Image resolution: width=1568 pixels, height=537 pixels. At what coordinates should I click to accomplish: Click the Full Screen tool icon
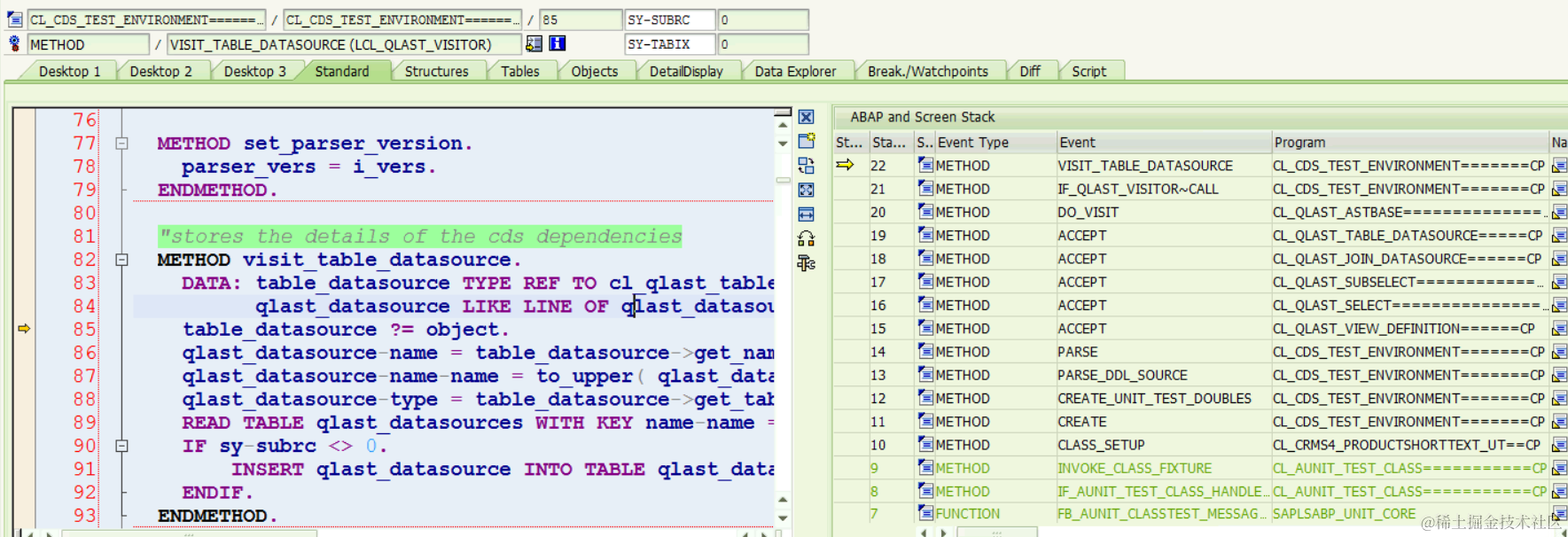coord(806,190)
